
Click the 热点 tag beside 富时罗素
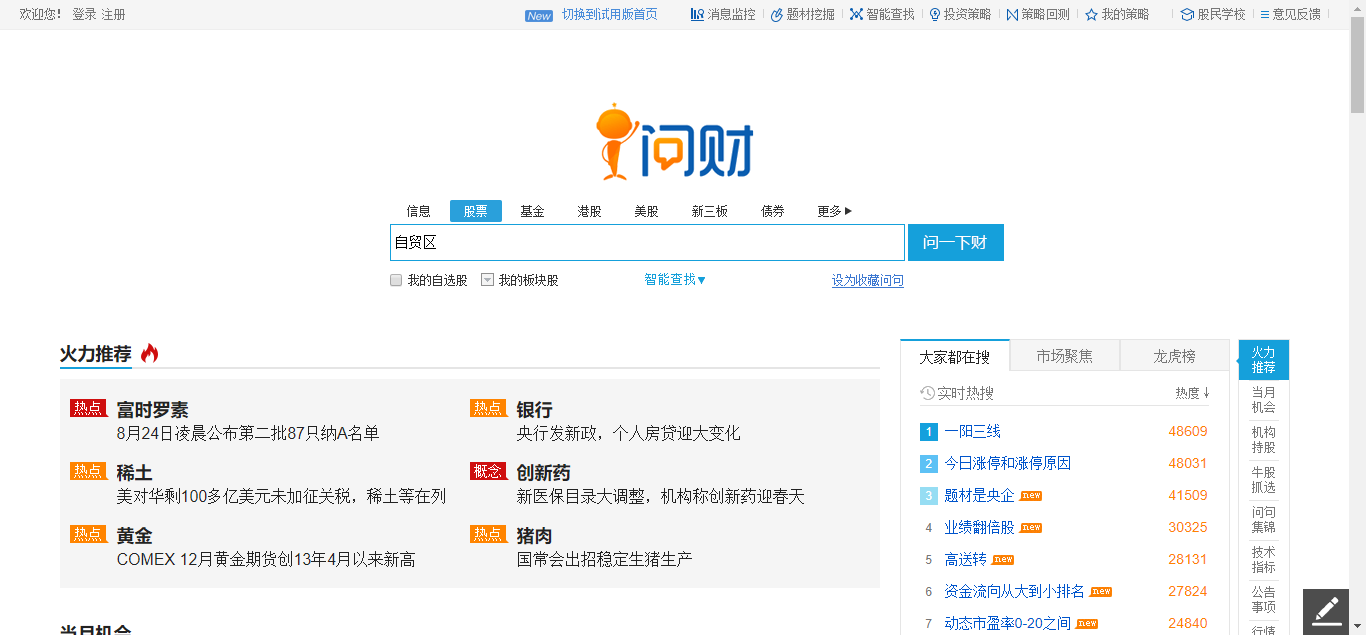click(x=88, y=408)
